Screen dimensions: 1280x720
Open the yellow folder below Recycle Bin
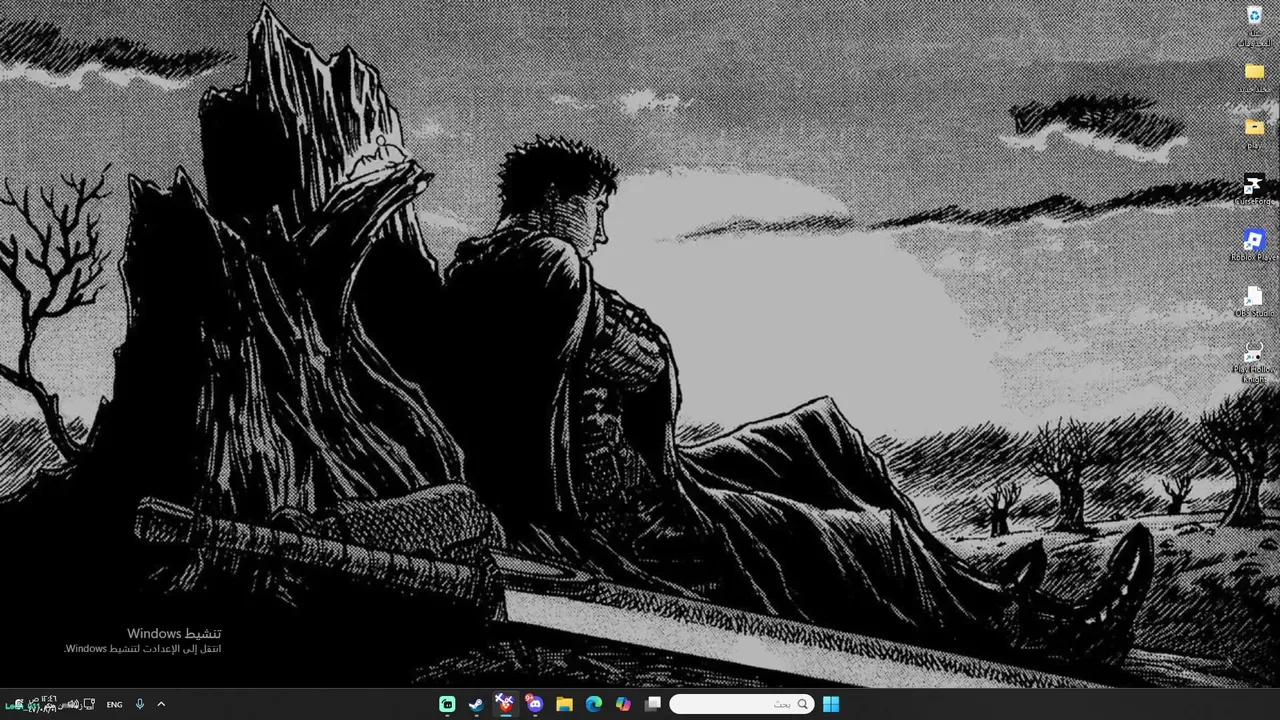coord(1254,78)
